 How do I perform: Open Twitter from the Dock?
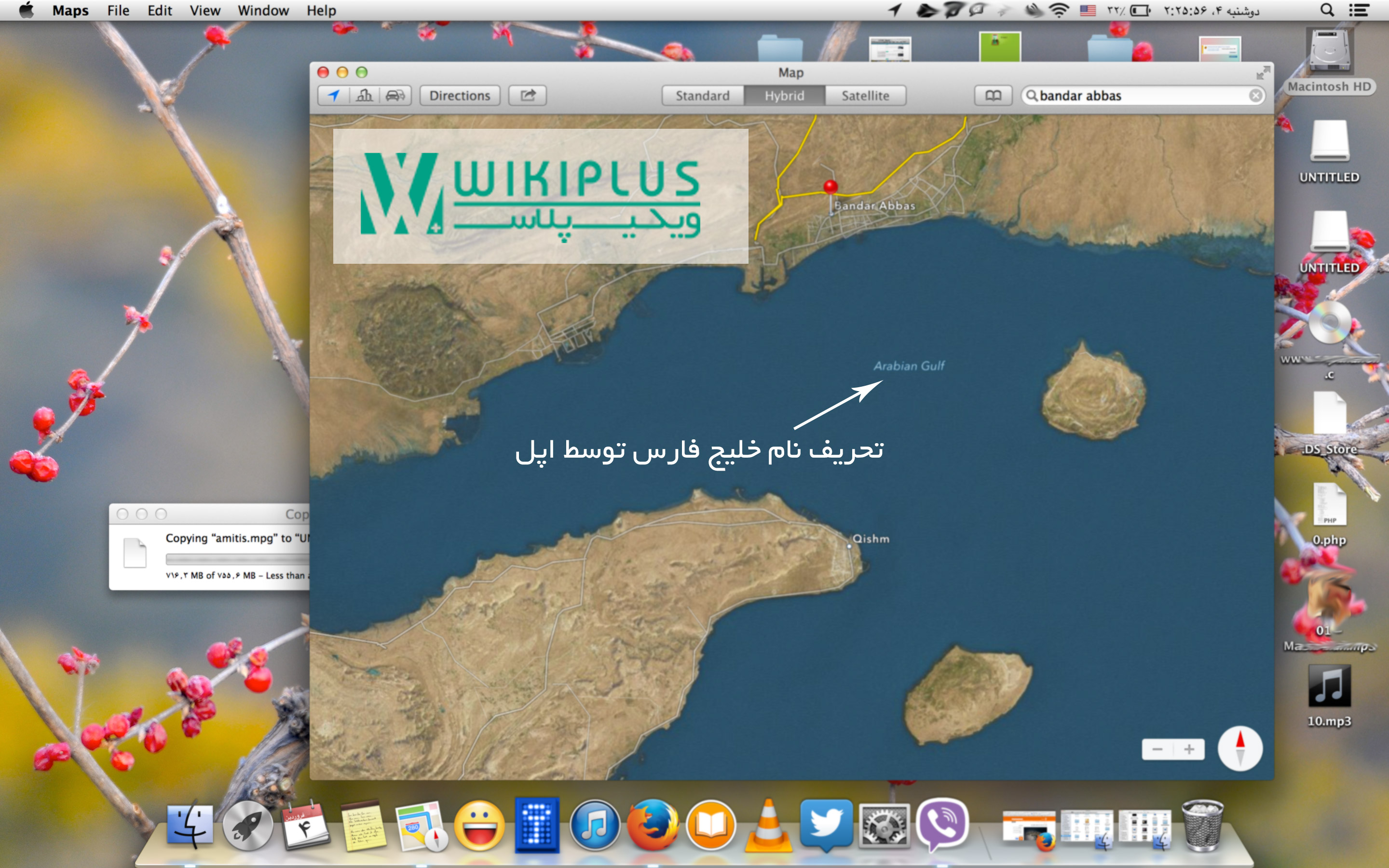click(826, 825)
